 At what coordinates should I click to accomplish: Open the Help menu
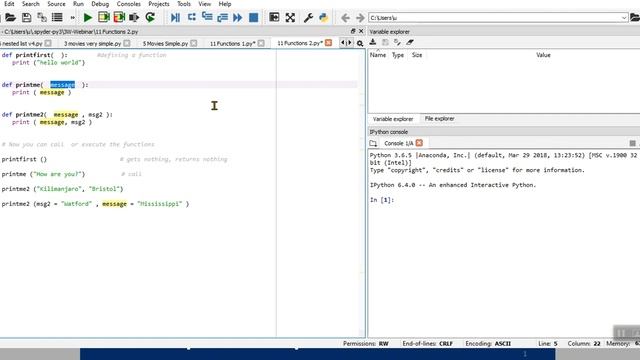(x=224, y=4)
